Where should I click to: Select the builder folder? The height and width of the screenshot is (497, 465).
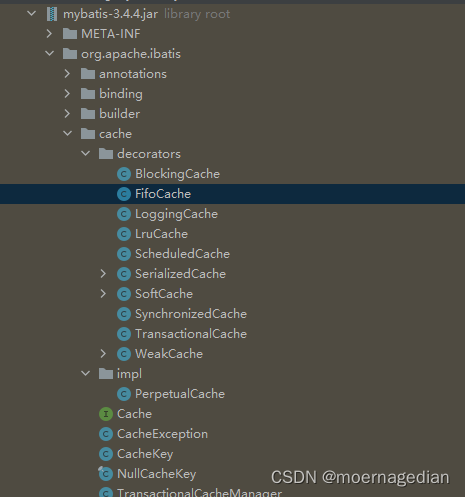119,114
